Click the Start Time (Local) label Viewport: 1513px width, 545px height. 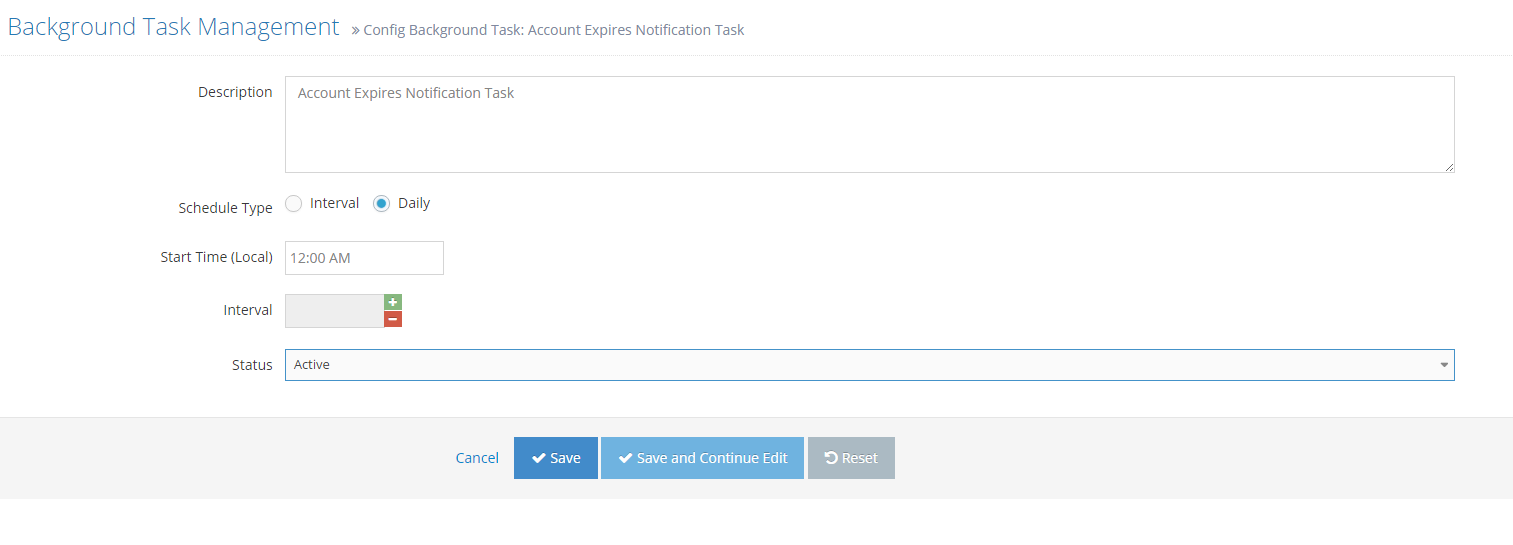[216, 257]
